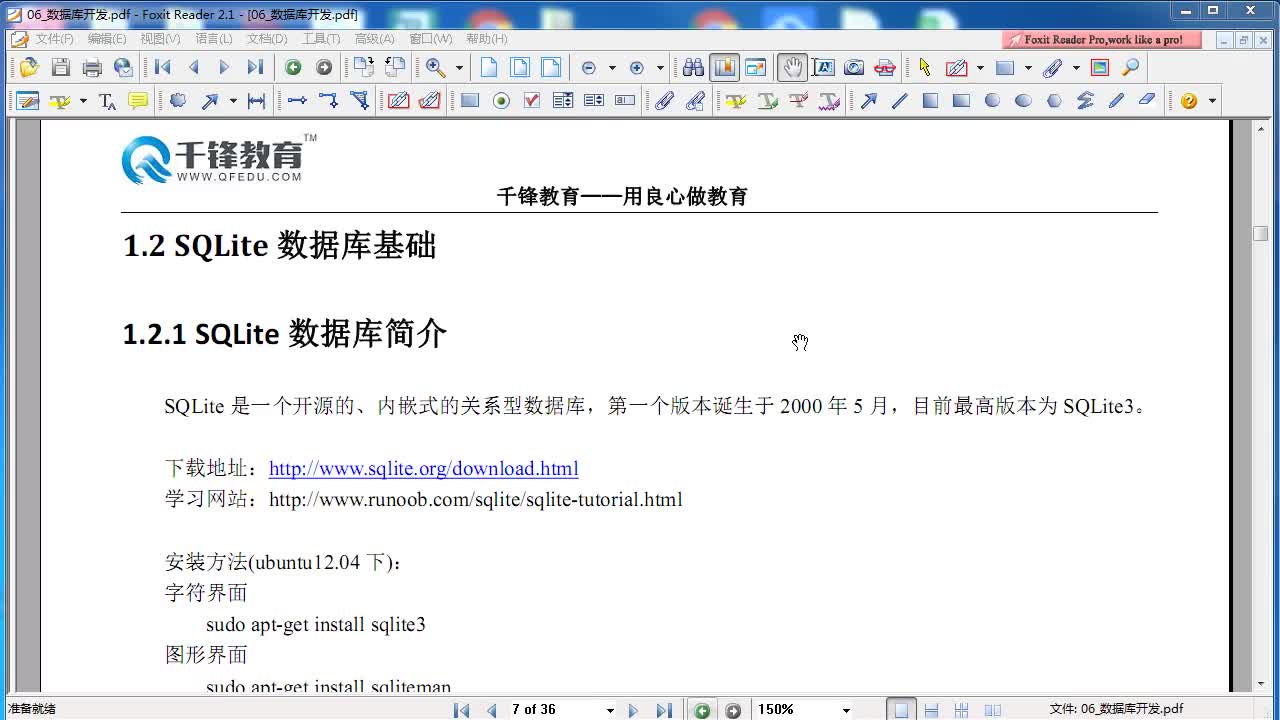
Task: Select the Select Text tool
Action: 823,68
